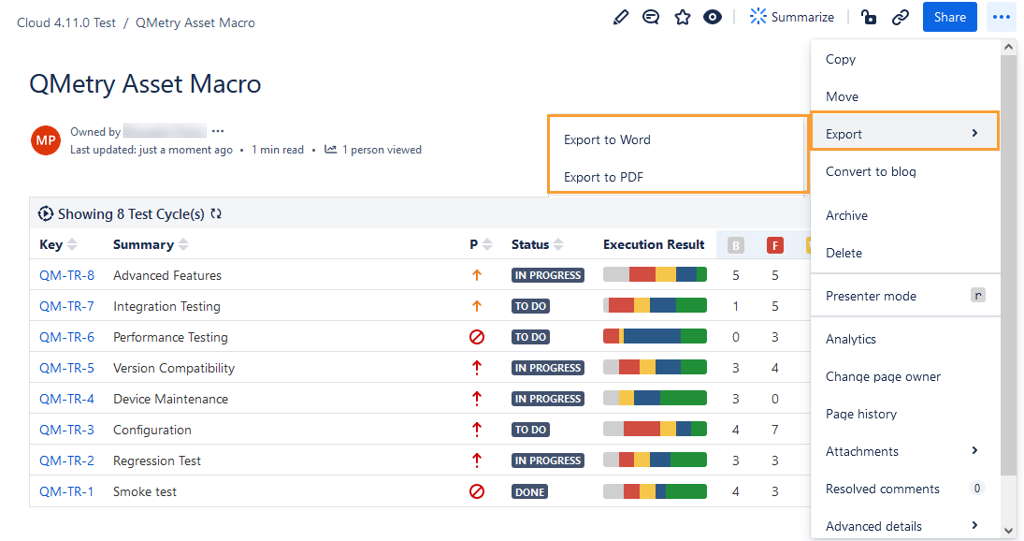Open QM-TR-3 link
Viewport: 1024px width, 541px height.
pos(67,429)
